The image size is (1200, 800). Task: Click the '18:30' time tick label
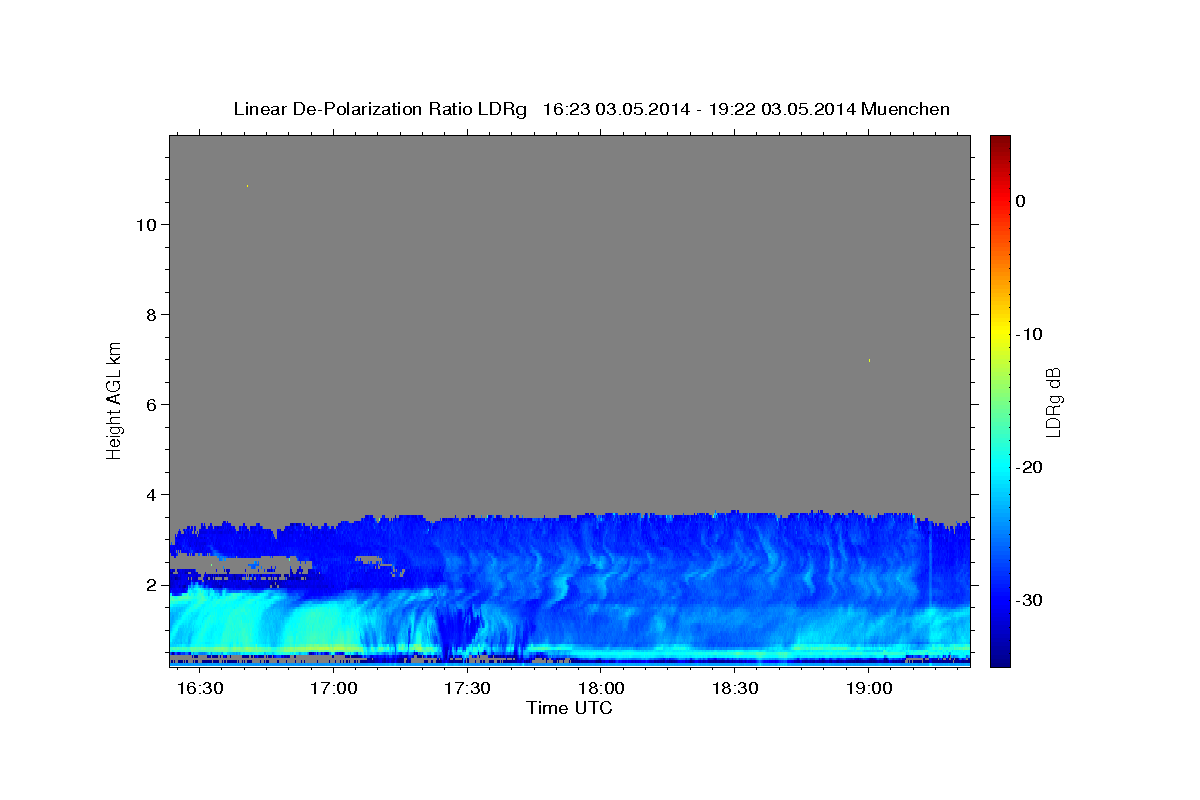[735, 689]
